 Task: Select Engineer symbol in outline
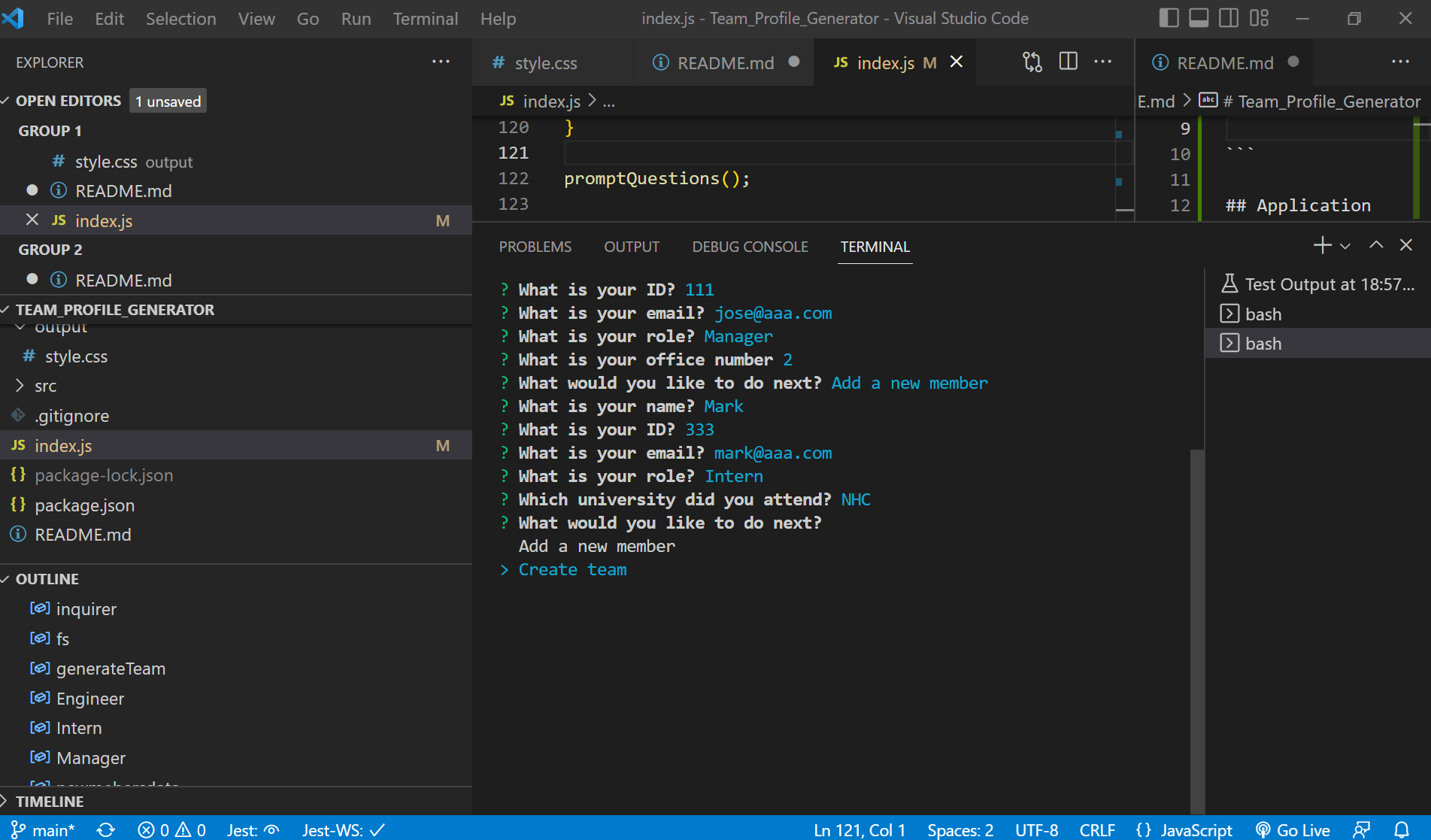coord(89,699)
